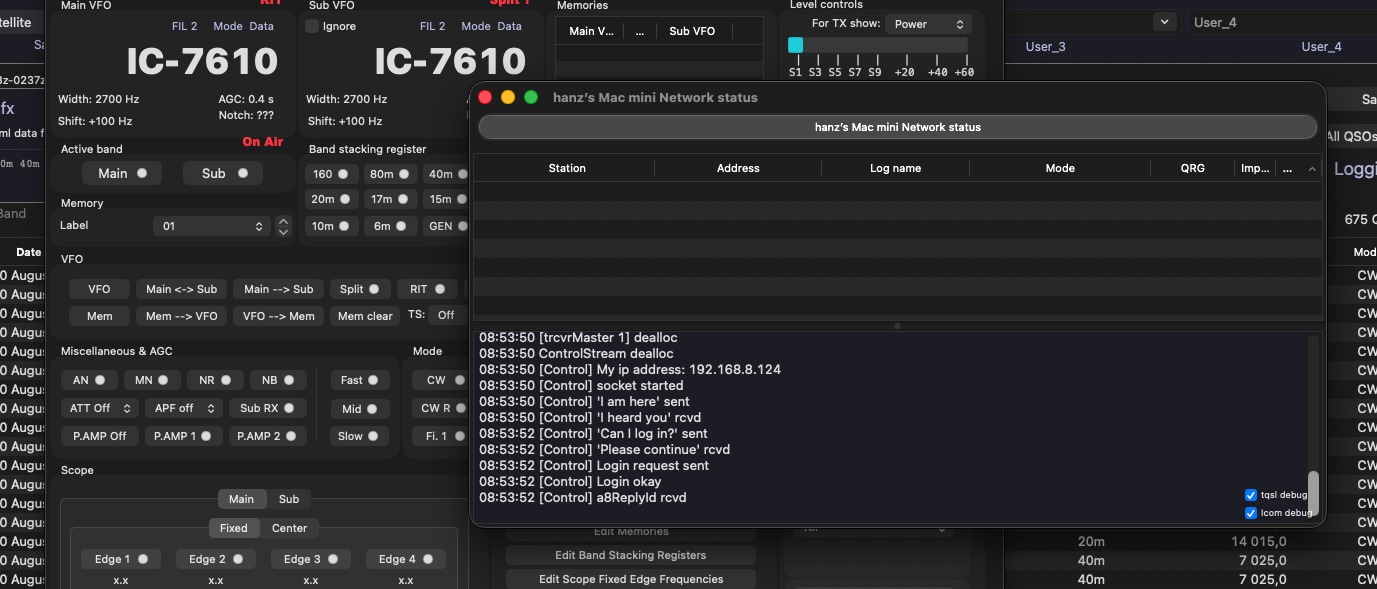Screen dimensions: 1377x589
Task: Select the Fixed scope mode tab
Action: click(x=234, y=528)
